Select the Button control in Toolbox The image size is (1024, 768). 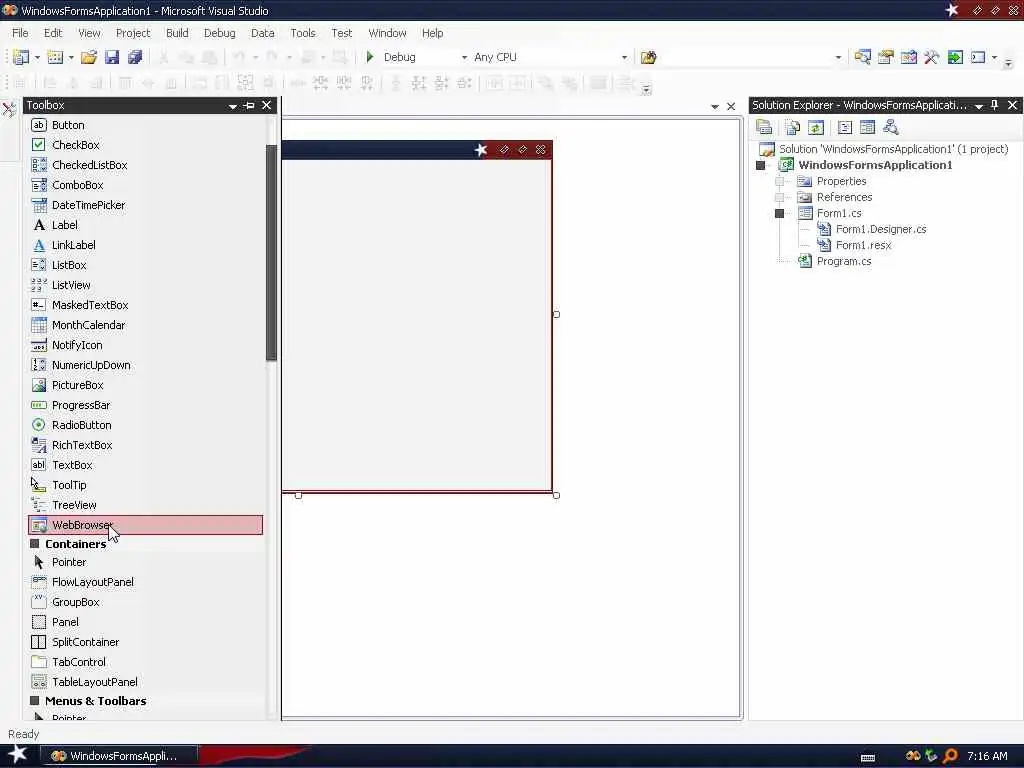tap(146, 125)
